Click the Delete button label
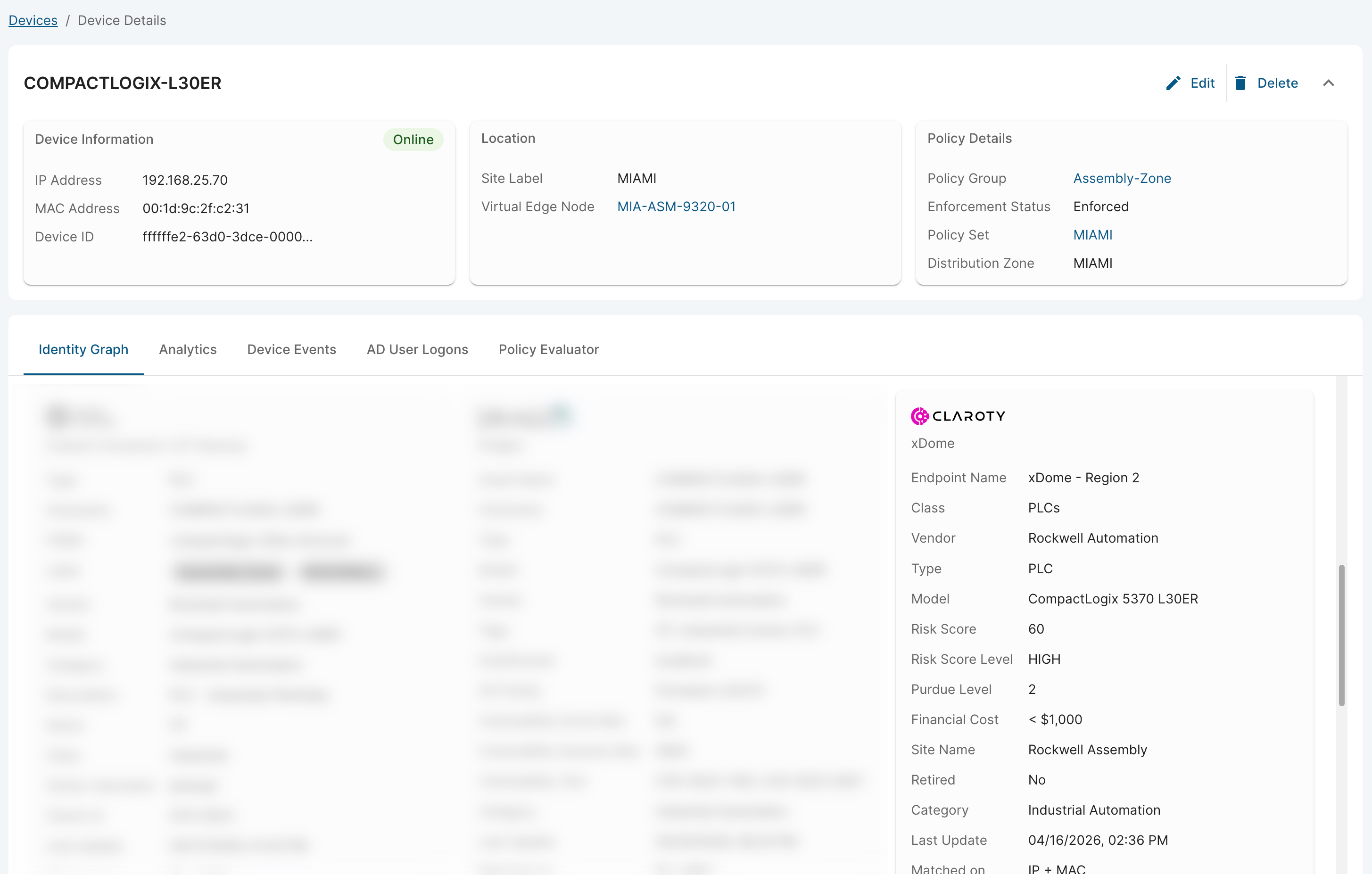Image resolution: width=1372 pixels, height=875 pixels. pyautogui.click(x=1277, y=83)
